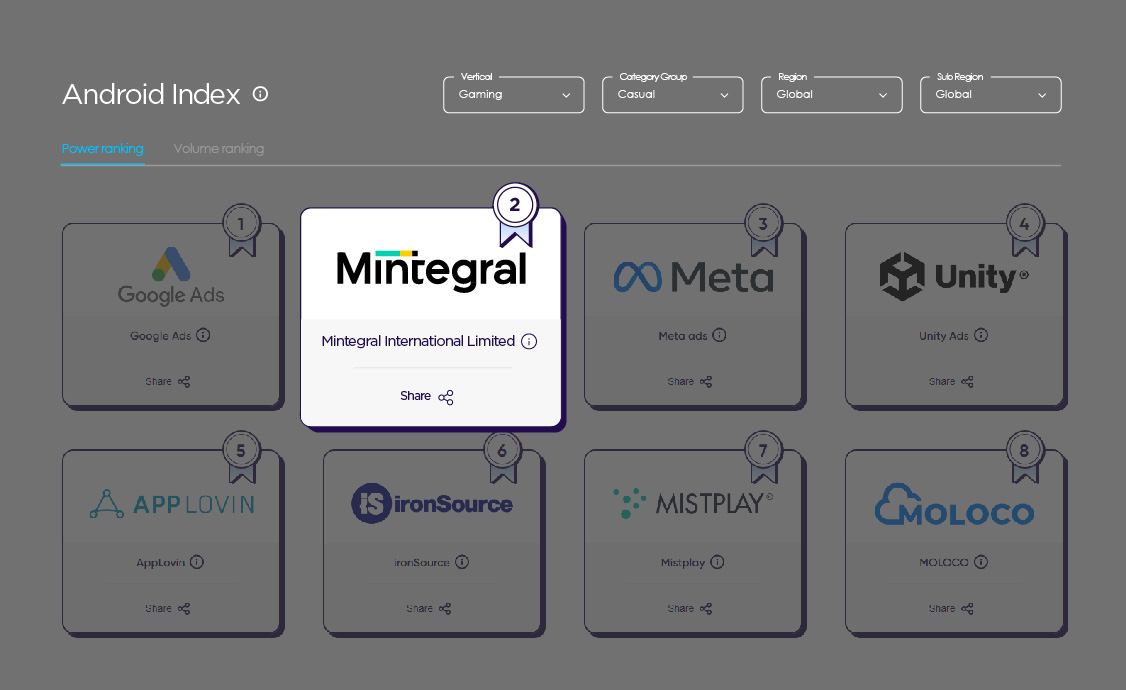The width and height of the screenshot is (1126, 690).
Task: Click the rank 2 ribbon badge
Action: tap(515, 215)
